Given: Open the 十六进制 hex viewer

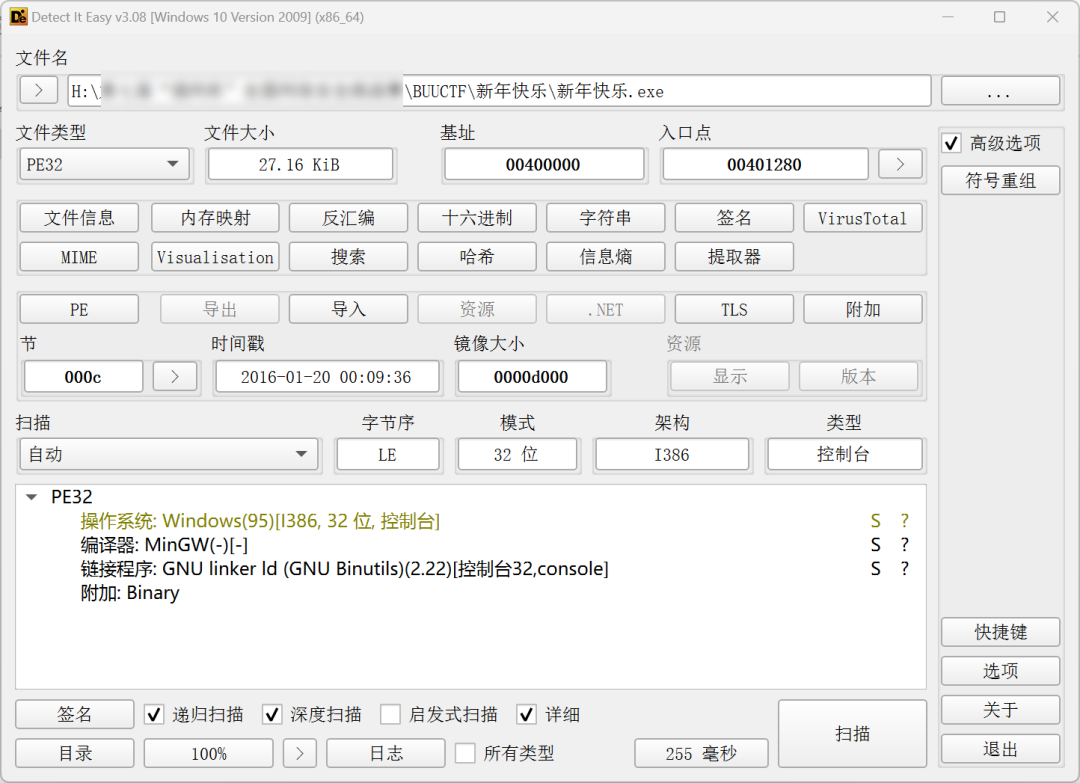Looking at the screenshot, I should [476, 218].
